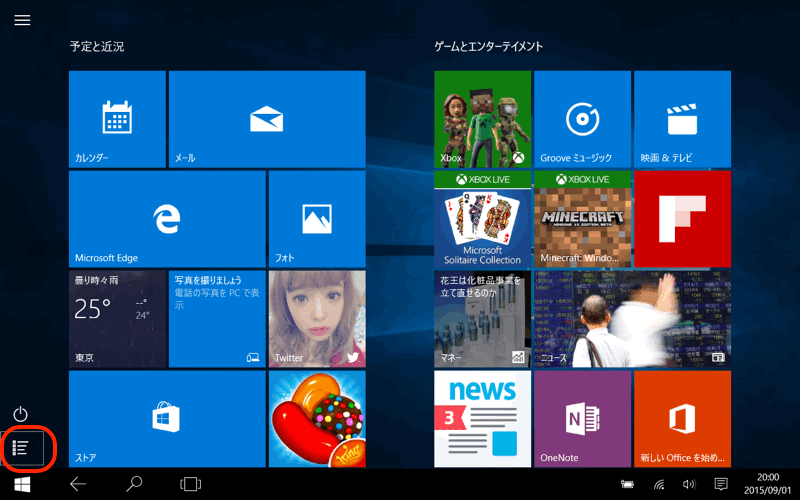Launch the Flipboard tile
The width and height of the screenshot is (800, 500).
click(682, 218)
